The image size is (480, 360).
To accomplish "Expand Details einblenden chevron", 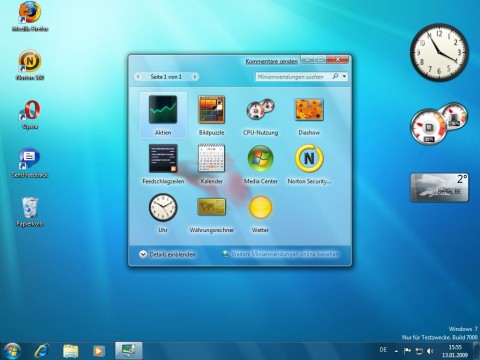I will (x=143, y=254).
